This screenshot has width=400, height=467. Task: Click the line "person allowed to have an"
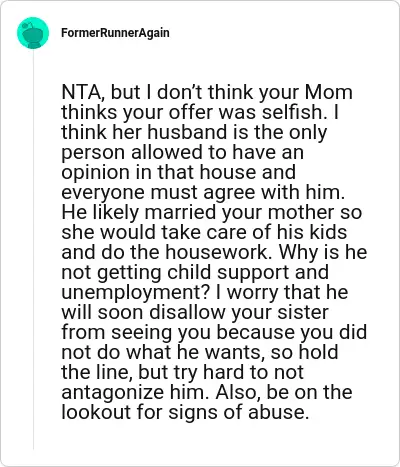182,152
